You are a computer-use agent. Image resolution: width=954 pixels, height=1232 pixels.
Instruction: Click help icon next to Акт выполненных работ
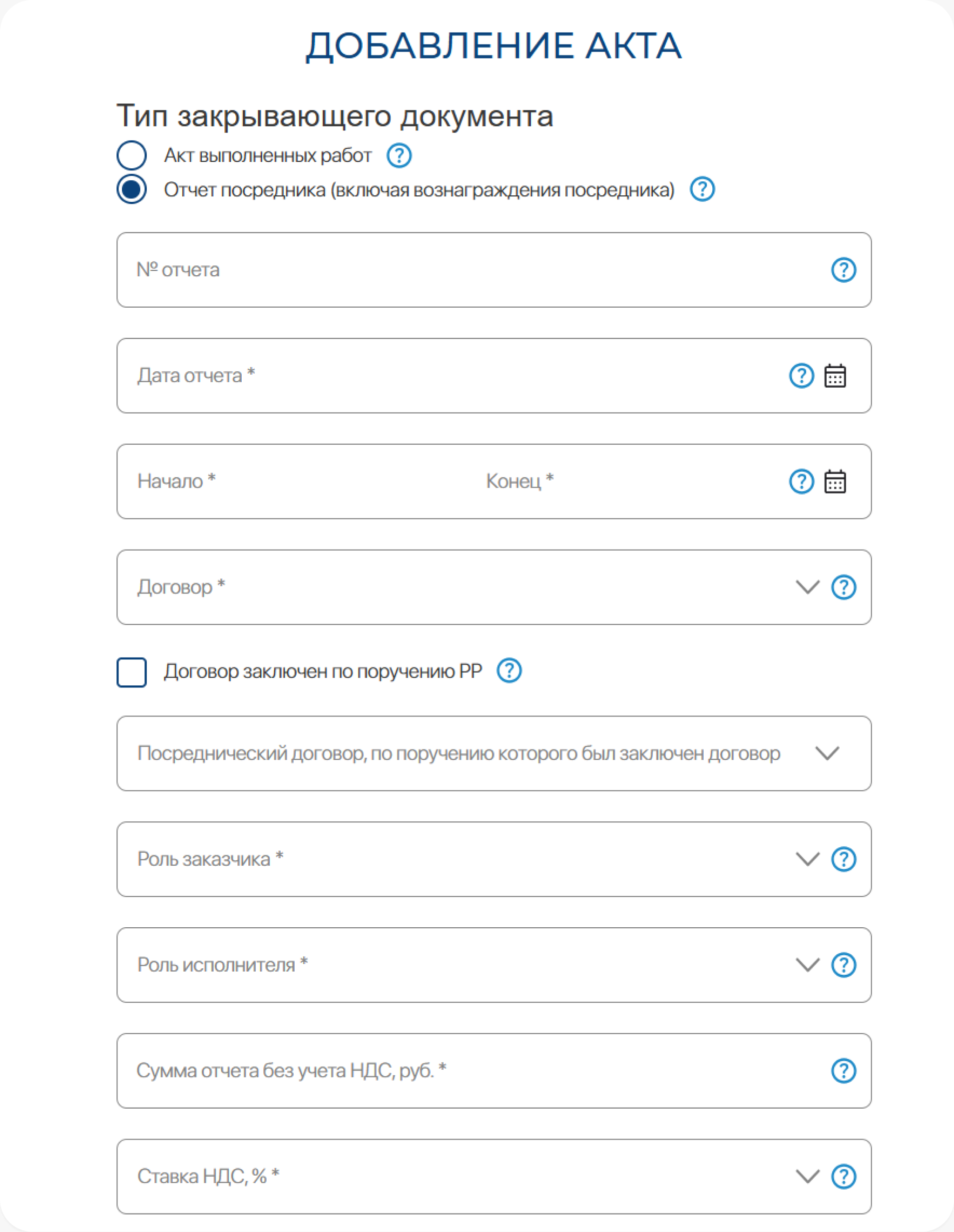click(x=399, y=155)
